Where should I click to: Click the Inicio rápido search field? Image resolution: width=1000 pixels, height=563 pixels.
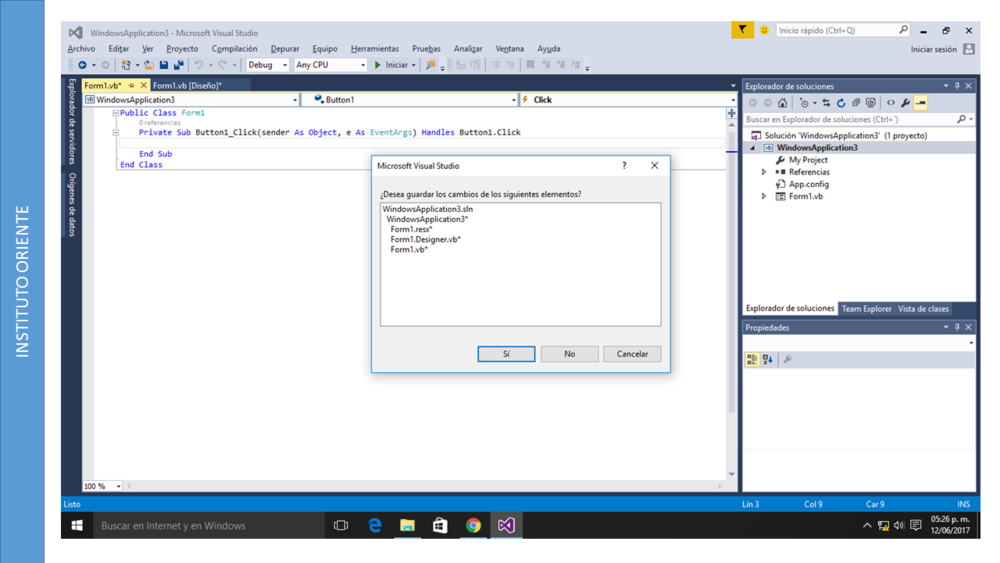pos(836,31)
